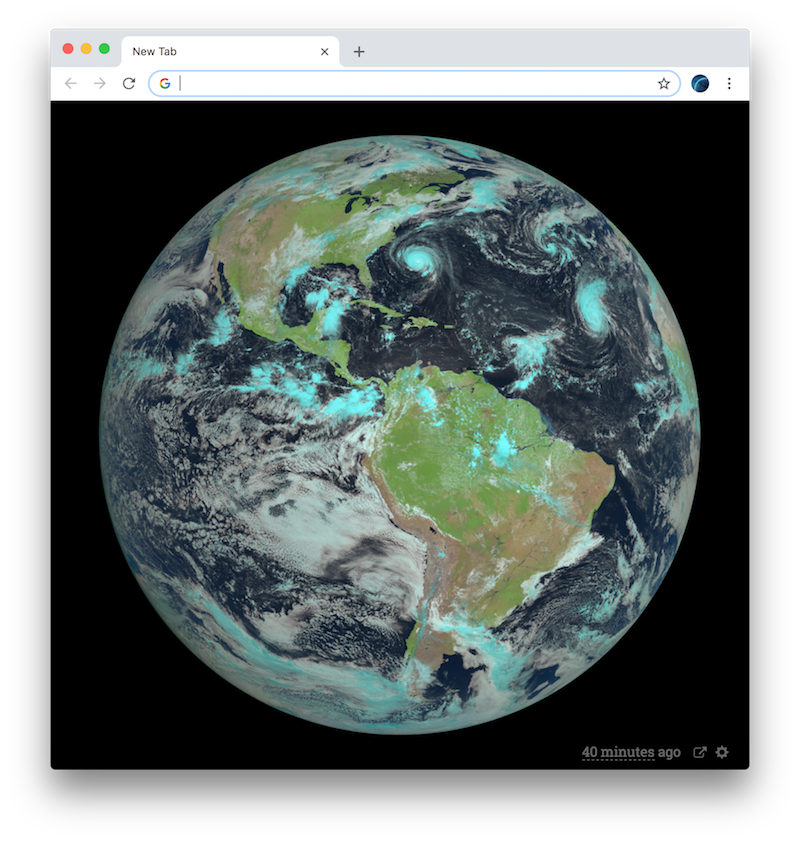The width and height of the screenshot is (800, 842).
Task: Minimize window with the yellow button
Action: tap(86, 49)
